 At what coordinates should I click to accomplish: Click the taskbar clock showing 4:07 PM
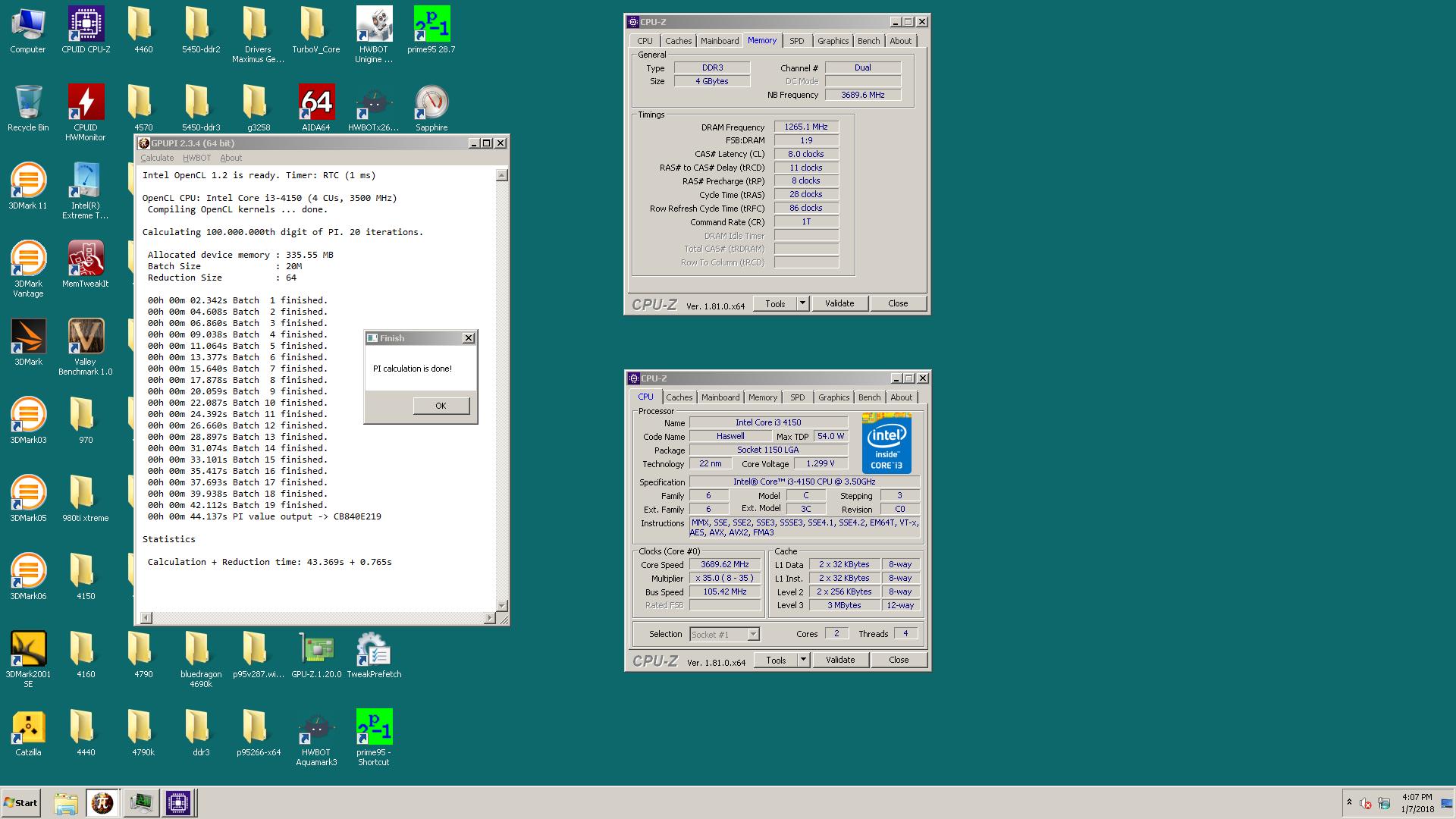click(x=1417, y=803)
